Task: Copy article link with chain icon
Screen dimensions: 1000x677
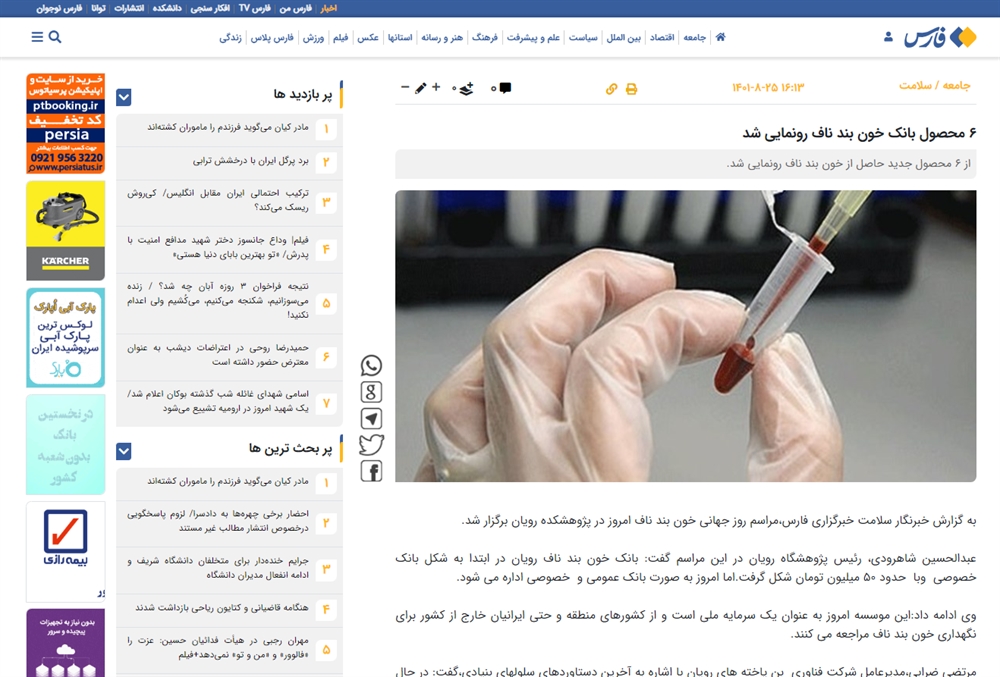Action: (611, 89)
